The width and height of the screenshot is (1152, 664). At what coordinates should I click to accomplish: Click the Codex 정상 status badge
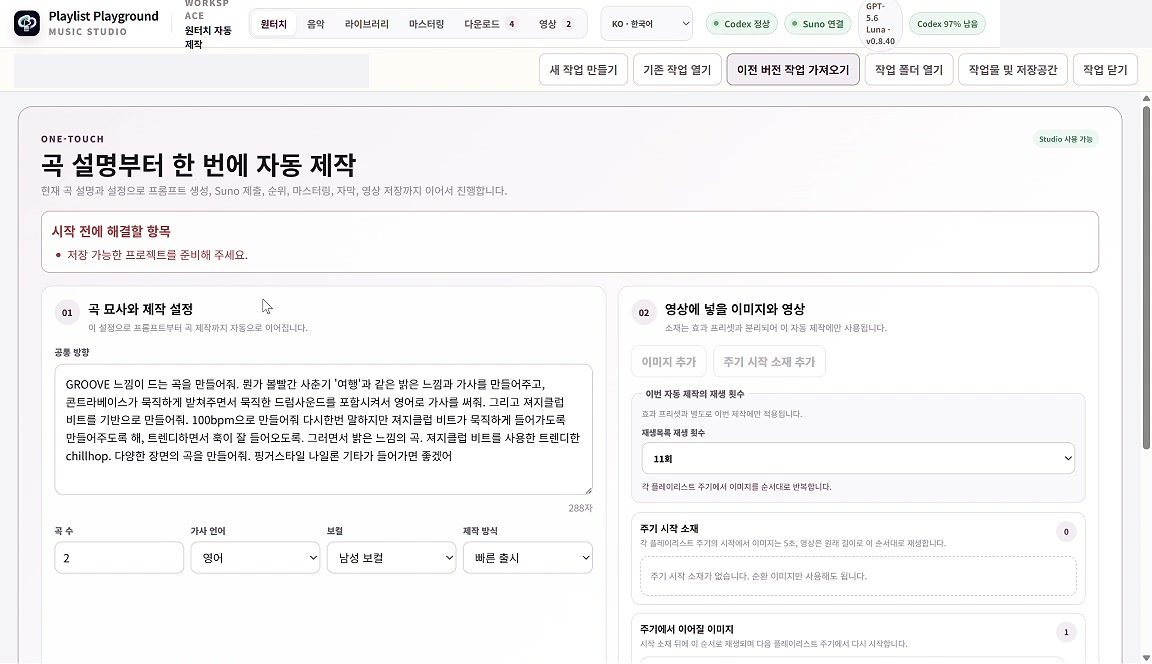click(x=741, y=24)
